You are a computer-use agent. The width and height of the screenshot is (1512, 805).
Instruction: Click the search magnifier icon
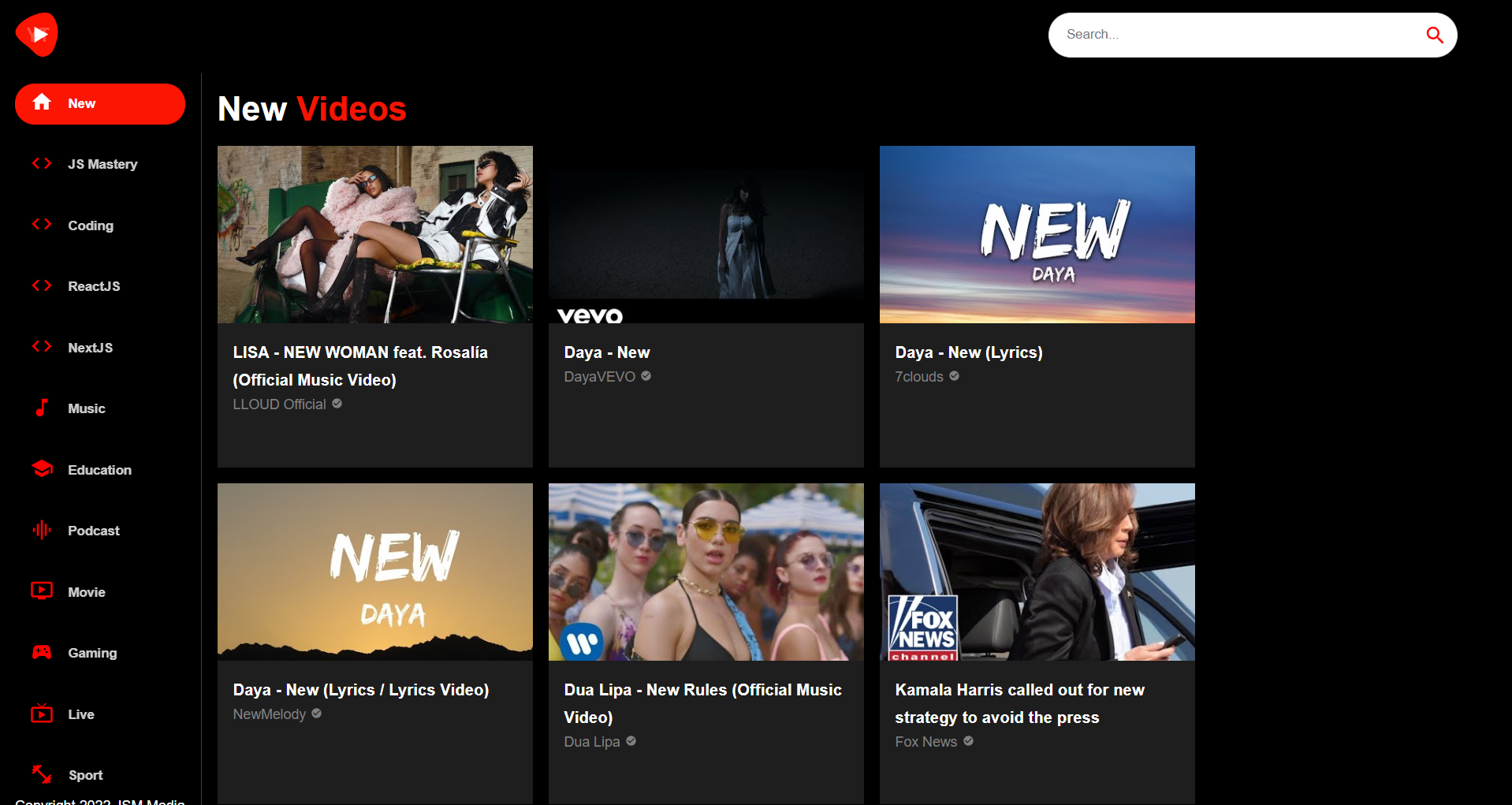(x=1434, y=35)
